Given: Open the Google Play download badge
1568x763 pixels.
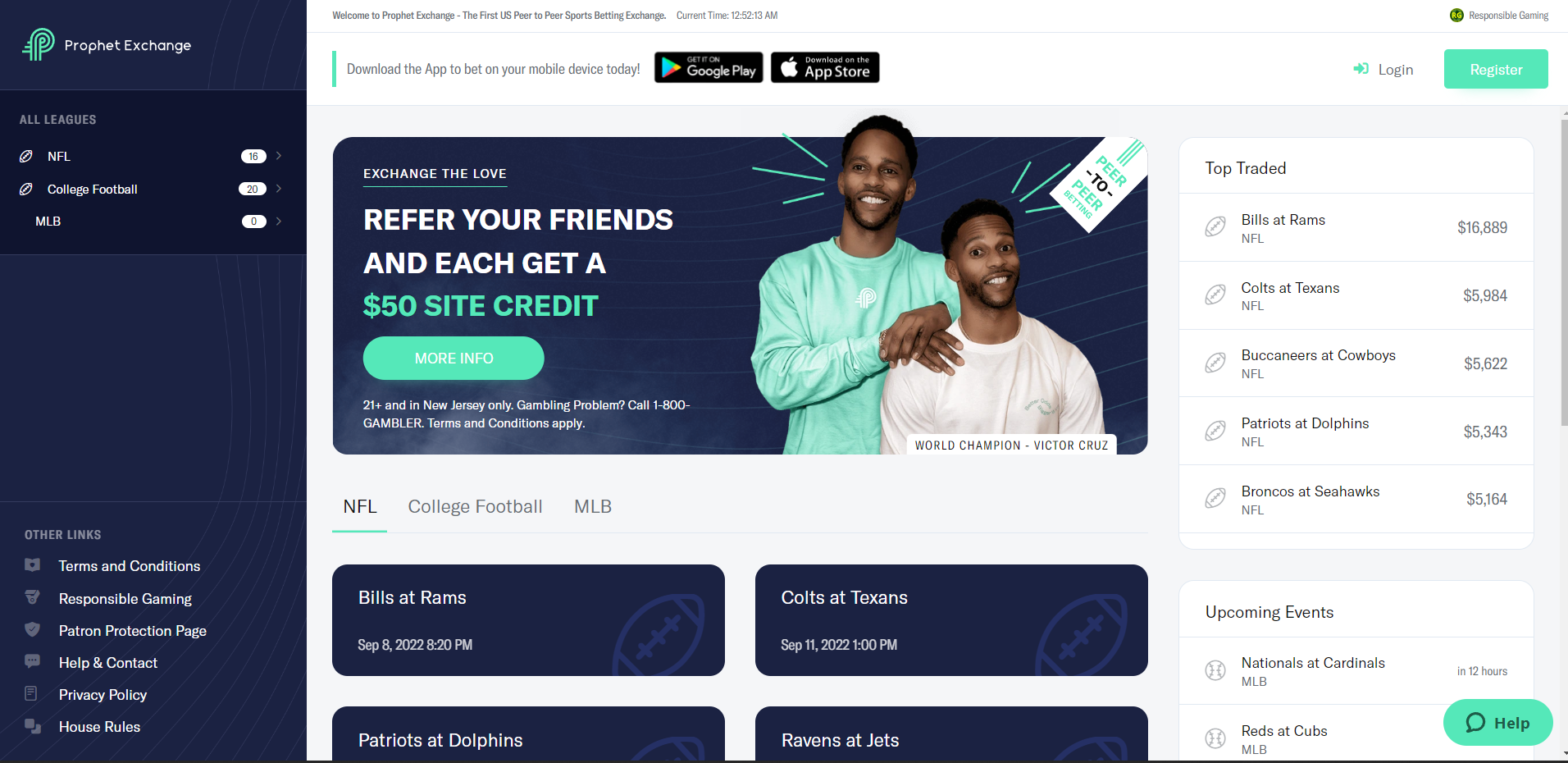Looking at the screenshot, I should (x=709, y=67).
